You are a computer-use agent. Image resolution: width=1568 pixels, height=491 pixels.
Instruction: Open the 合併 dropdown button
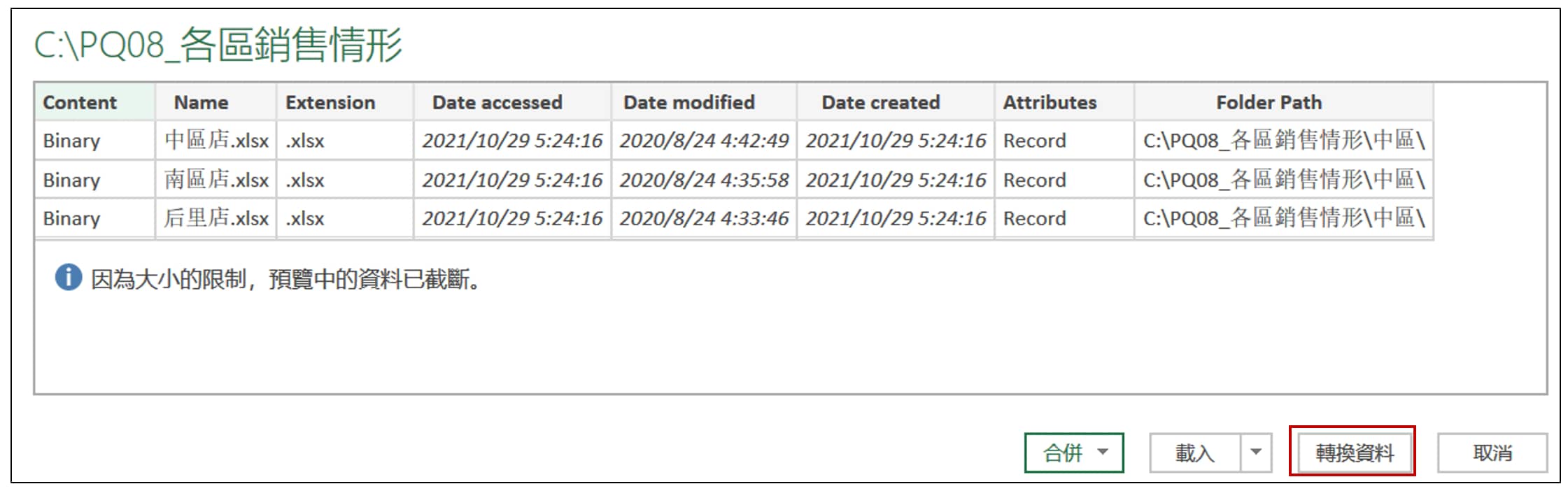pyautogui.click(x=1073, y=453)
